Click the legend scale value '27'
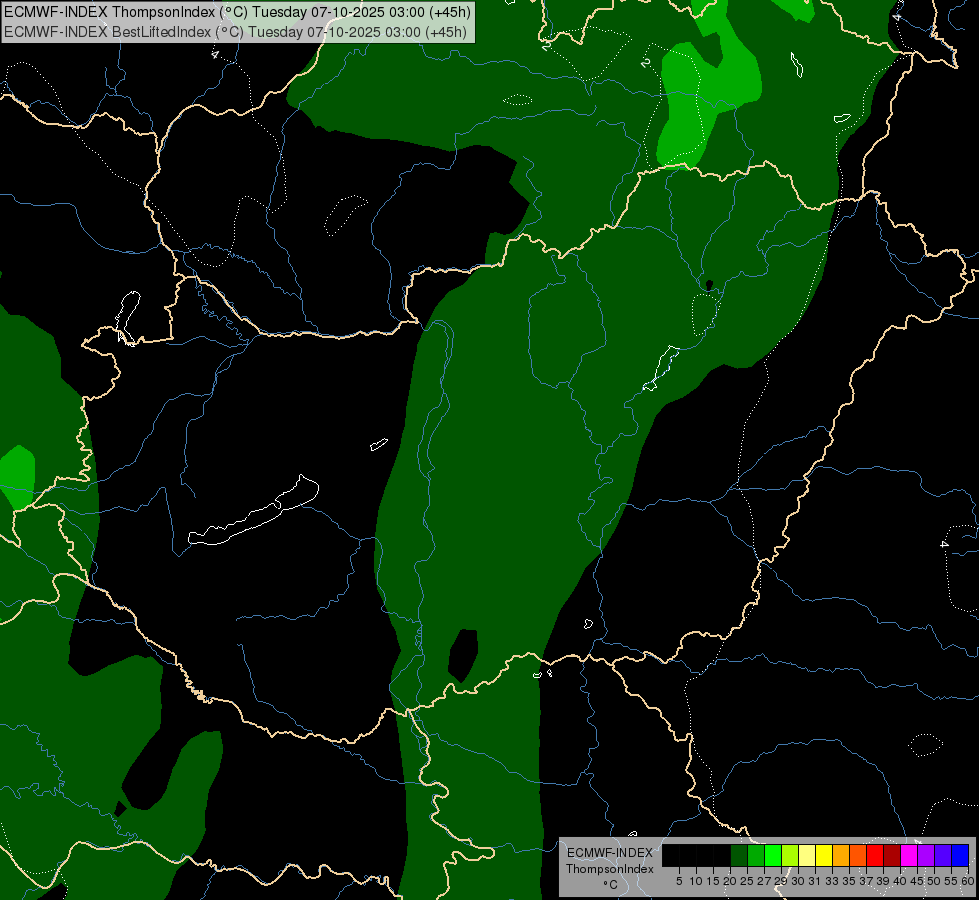This screenshot has height=900, width=979. [765, 881]
